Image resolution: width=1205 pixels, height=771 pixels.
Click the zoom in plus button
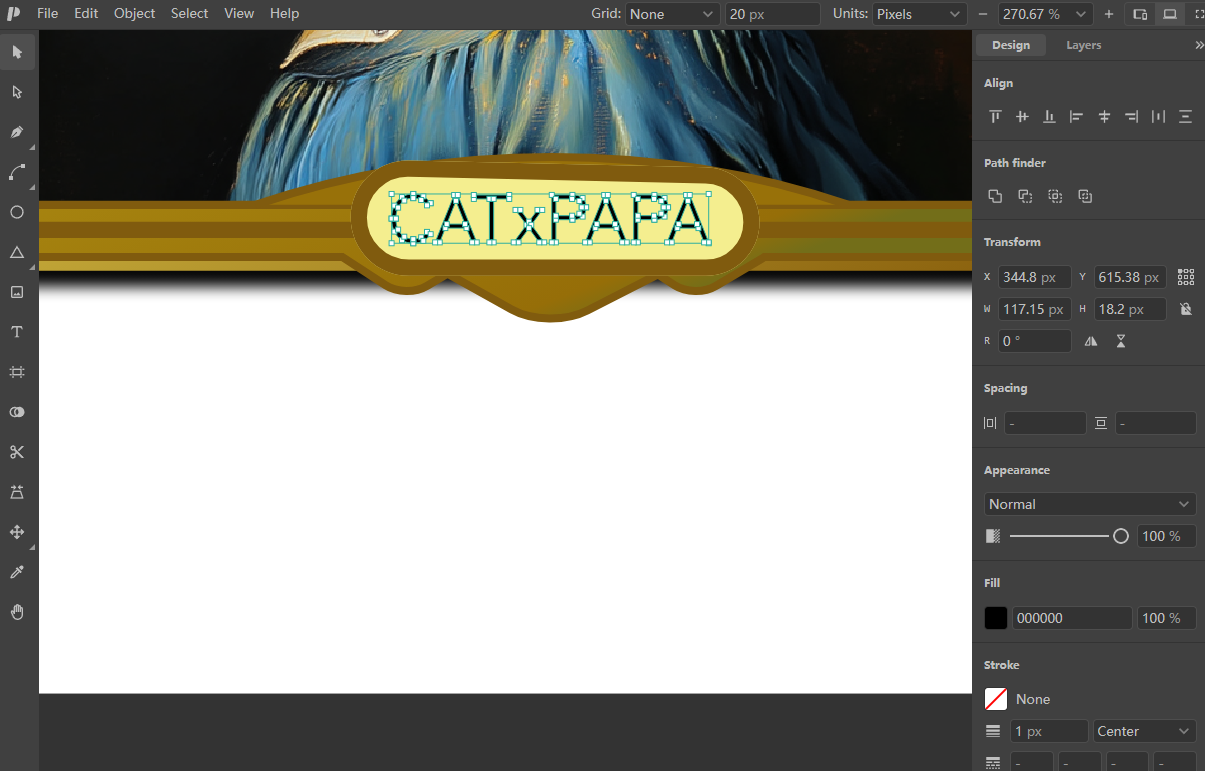point(1109,14)
